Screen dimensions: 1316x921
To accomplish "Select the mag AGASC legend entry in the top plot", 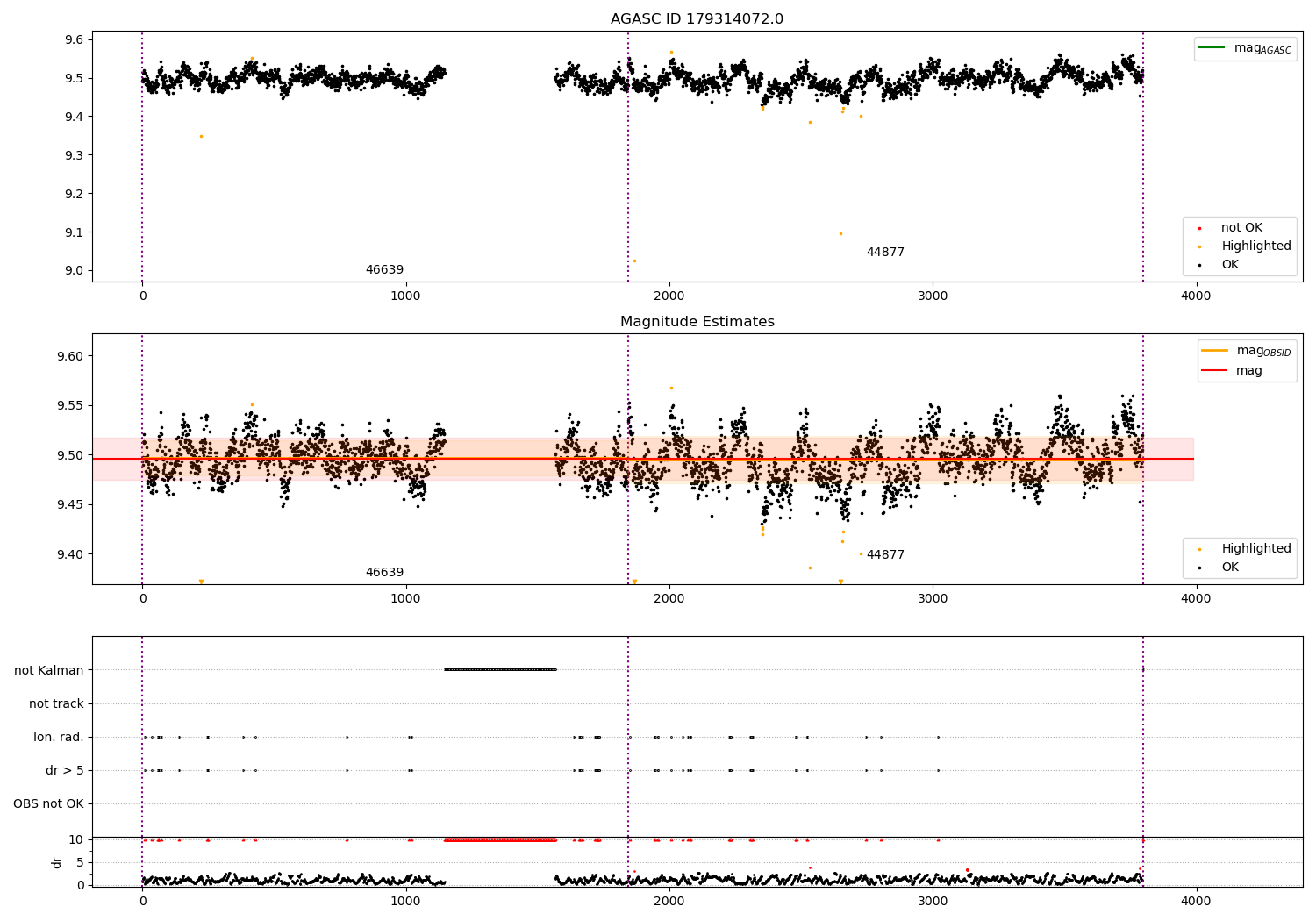I will coord(1245,48).
